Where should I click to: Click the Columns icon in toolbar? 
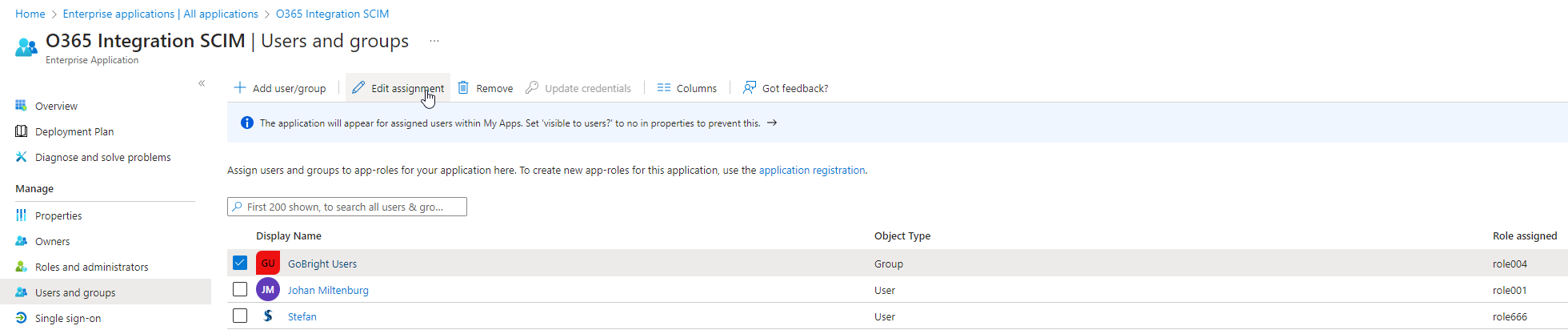(x=664, y=88)
